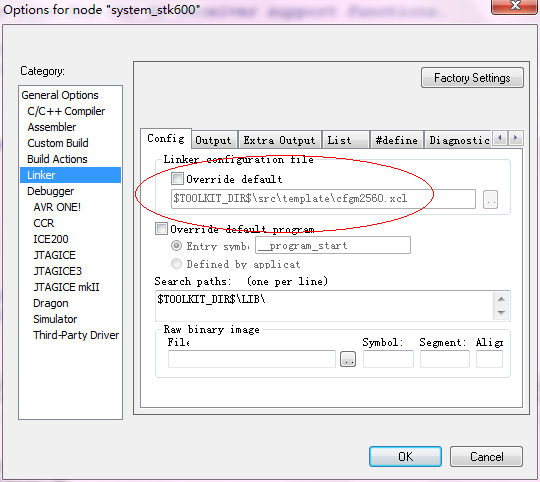This screenshot has height=482, width=540.
Task: Select ICE200 debugger entry
Action: coord(51,239)
